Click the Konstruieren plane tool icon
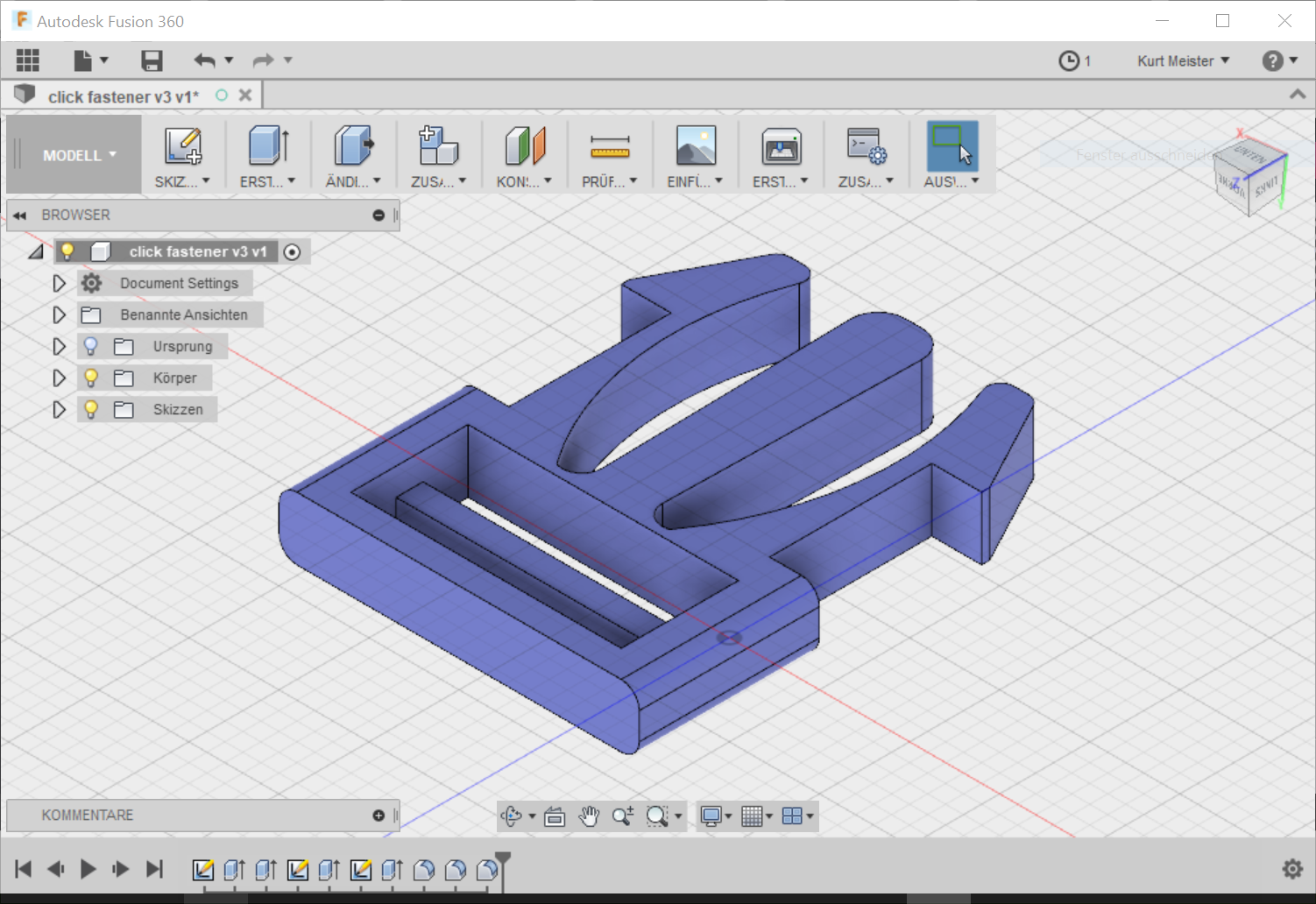This screenshot has height=904, width=1316. (x=524, y=145)
